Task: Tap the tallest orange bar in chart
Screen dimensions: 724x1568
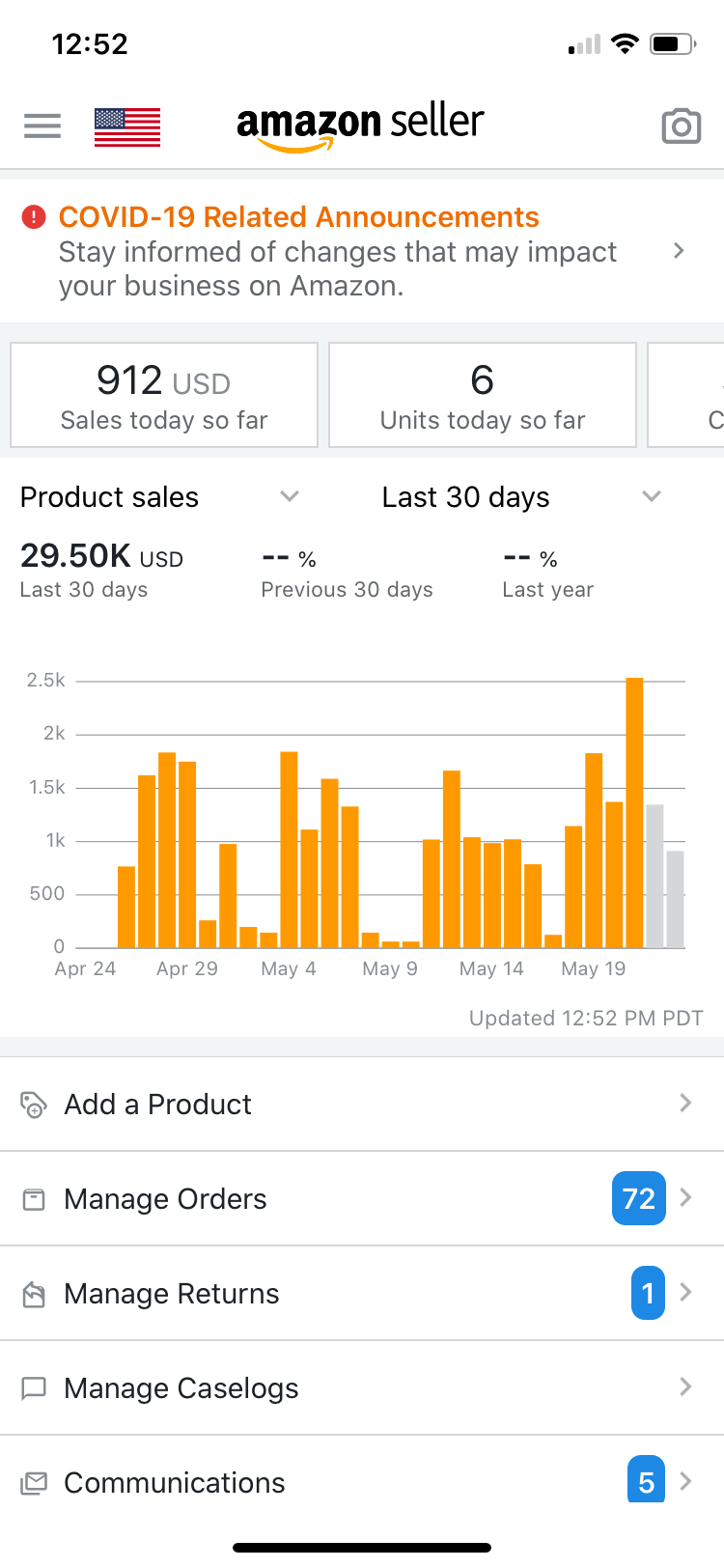Action: [x=634, y=811]
